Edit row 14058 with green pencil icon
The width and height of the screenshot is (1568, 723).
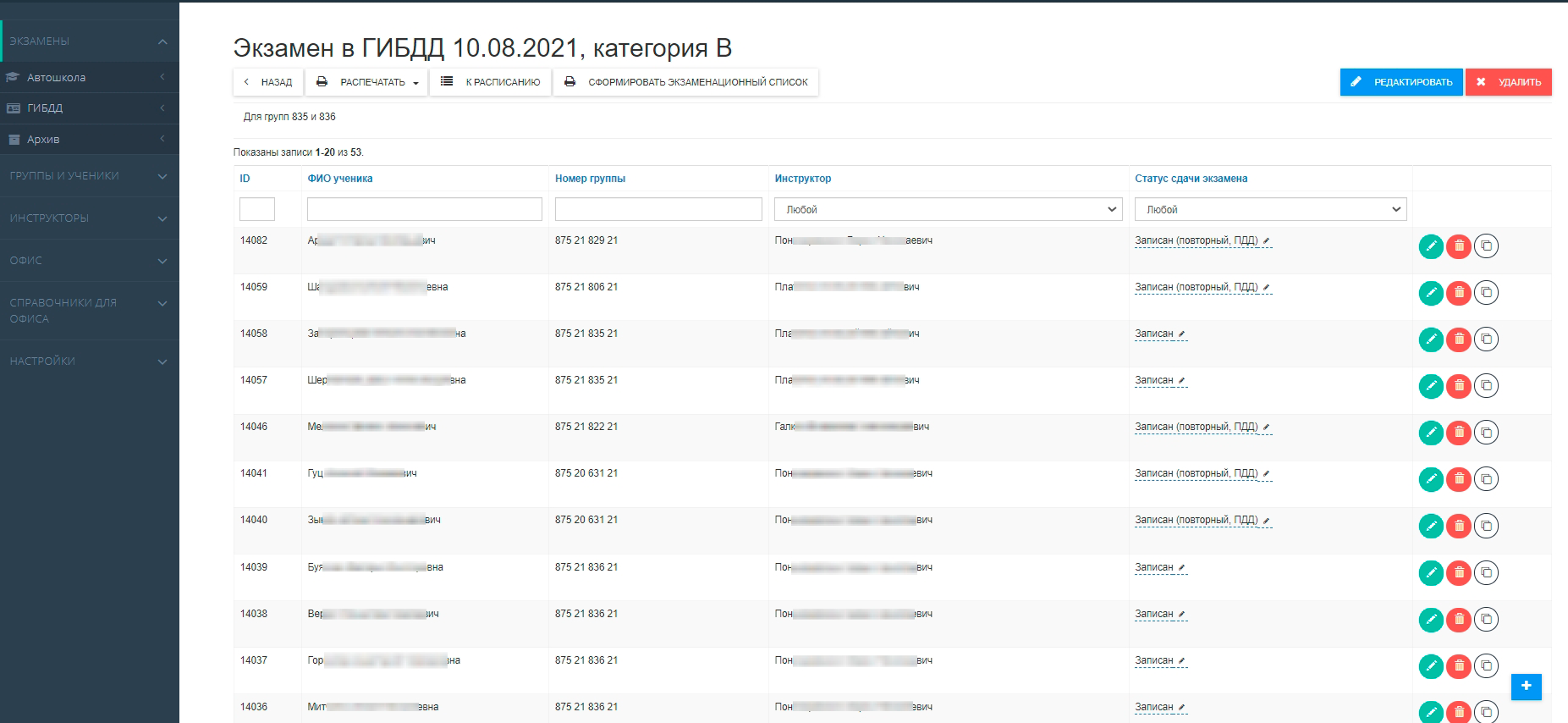pyautogui.click(x=1431, y=339)
